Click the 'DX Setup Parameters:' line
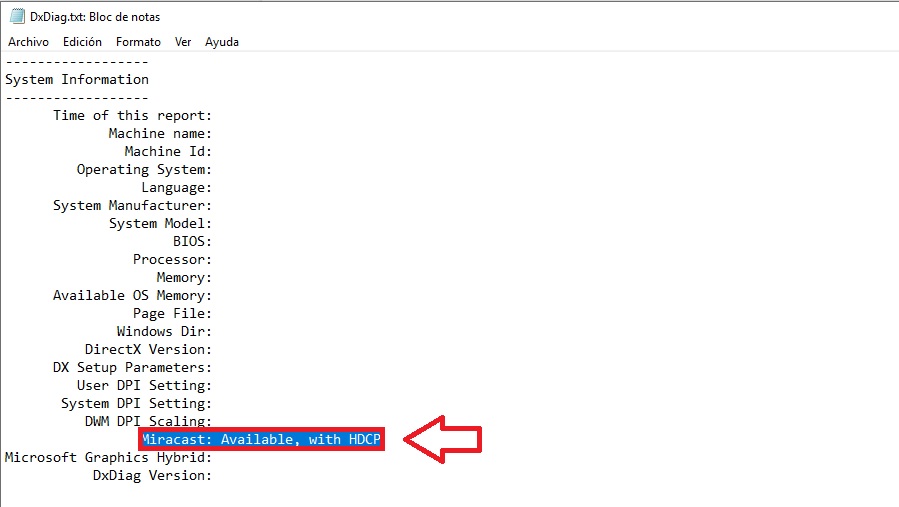This screenshot has width=899, height=507. [x=132, y=367]
